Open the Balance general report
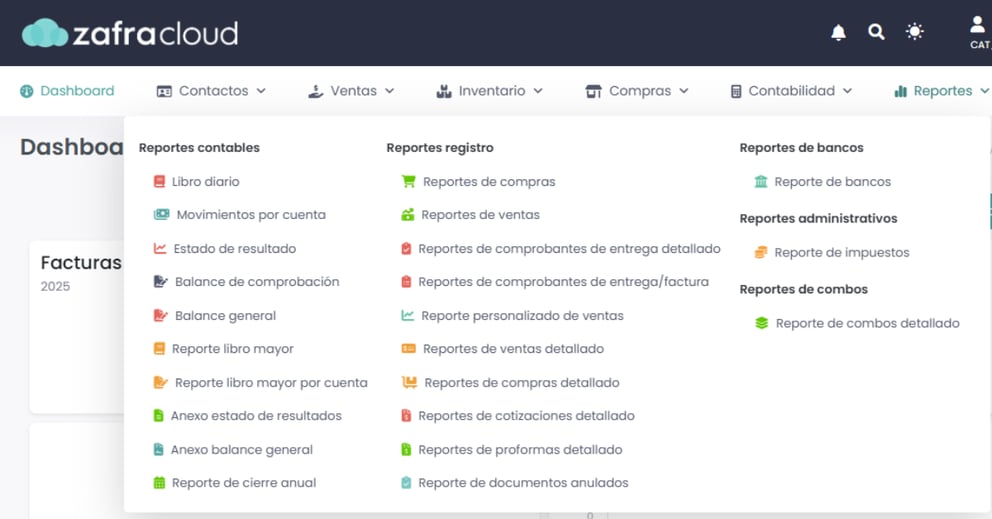The height and width of the screenshot is (519, 992). [225, 315]
